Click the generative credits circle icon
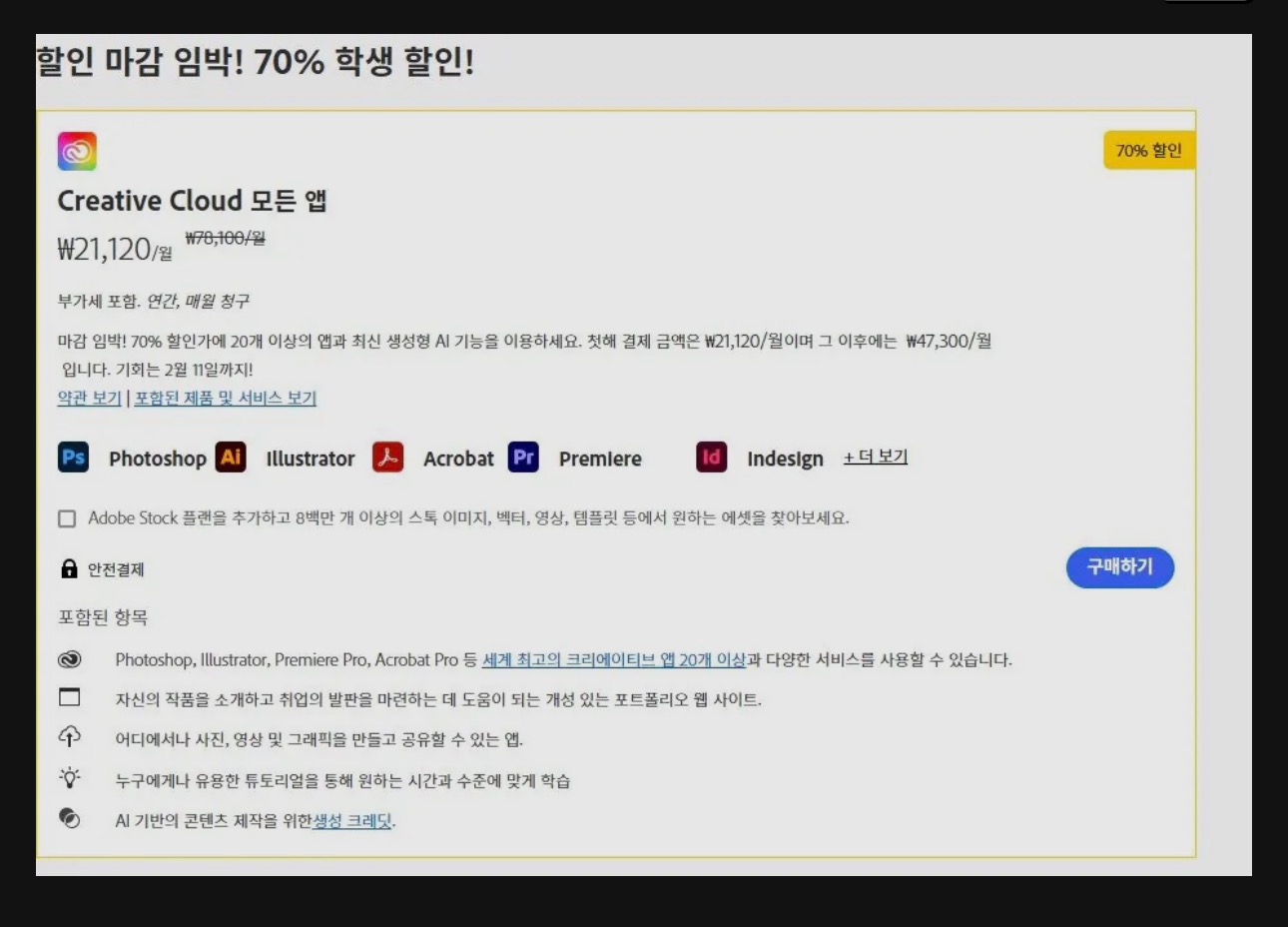 click(x=69, y=818)
